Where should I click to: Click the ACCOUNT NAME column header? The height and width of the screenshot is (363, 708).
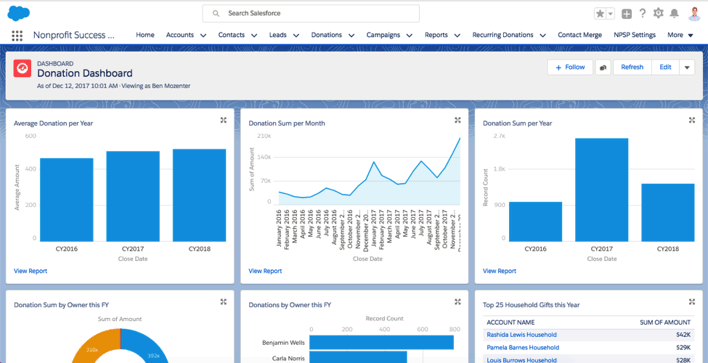[510, 322]
